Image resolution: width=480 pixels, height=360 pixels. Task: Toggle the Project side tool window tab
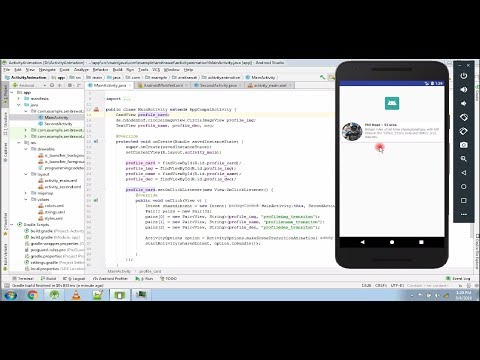click(5, 95)
